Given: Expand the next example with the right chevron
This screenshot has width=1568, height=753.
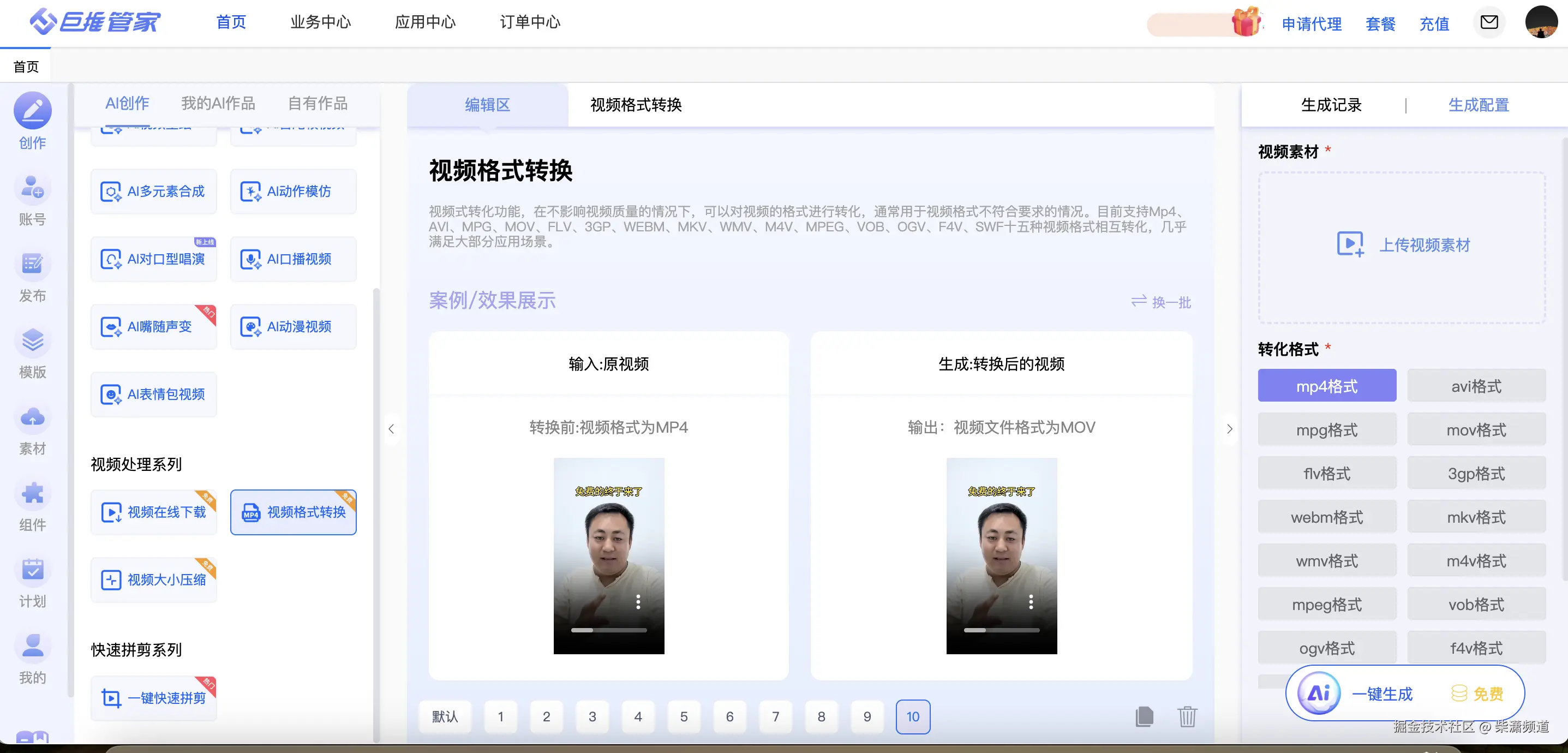Looking at the screenshot, I should point(1230,429).
